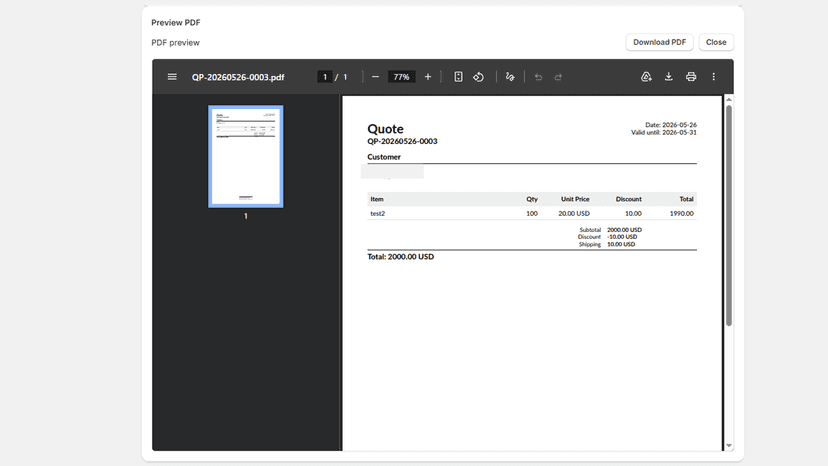Click the Unit Price column header

(x=575, y=199)
